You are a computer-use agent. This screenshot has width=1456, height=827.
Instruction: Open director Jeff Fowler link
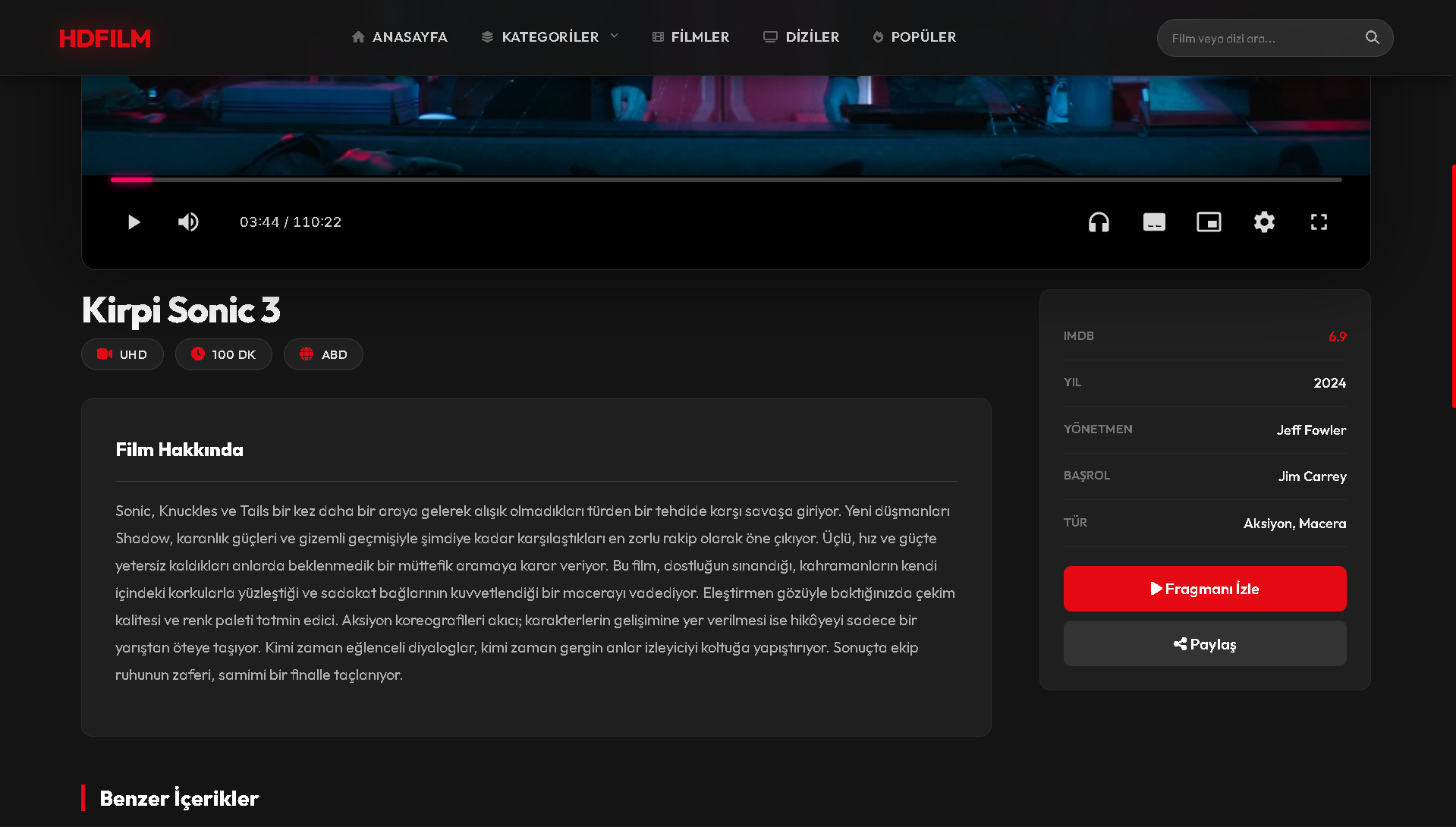[1311, 430]
